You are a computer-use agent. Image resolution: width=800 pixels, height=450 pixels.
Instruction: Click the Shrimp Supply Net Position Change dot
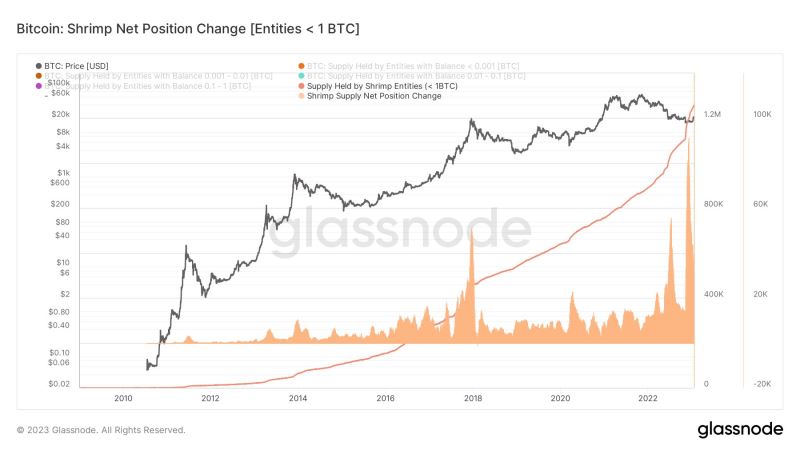click(x=300, y=96)
